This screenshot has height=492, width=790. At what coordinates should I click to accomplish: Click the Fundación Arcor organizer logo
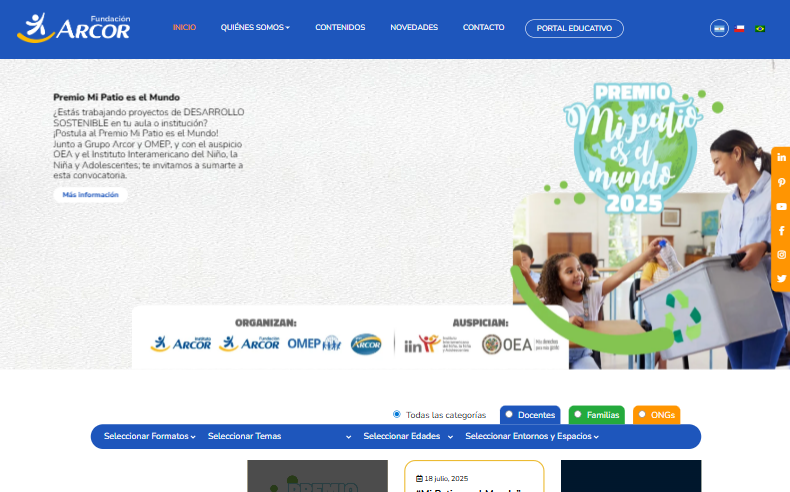(249, 344)
